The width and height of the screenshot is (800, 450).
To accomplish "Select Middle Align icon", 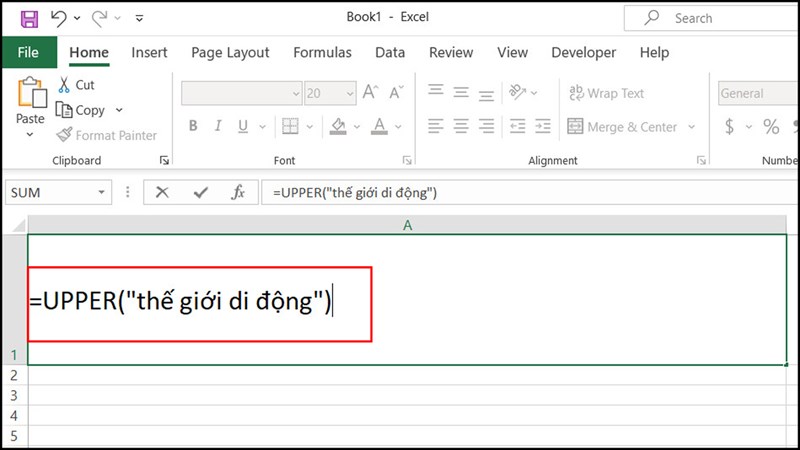I will 461,92.
